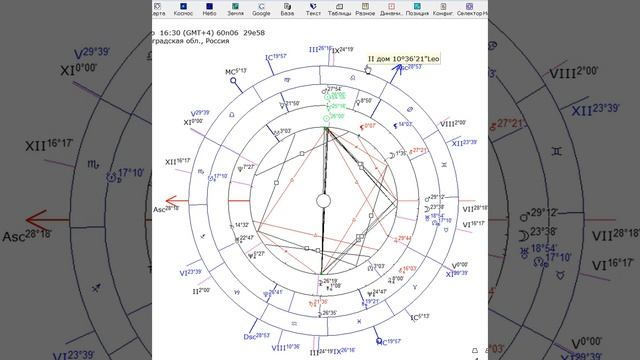Open the Селектор toolbar icon
Image resolution: width=640 pixels, height=360 pixels.
coord(469,9)
